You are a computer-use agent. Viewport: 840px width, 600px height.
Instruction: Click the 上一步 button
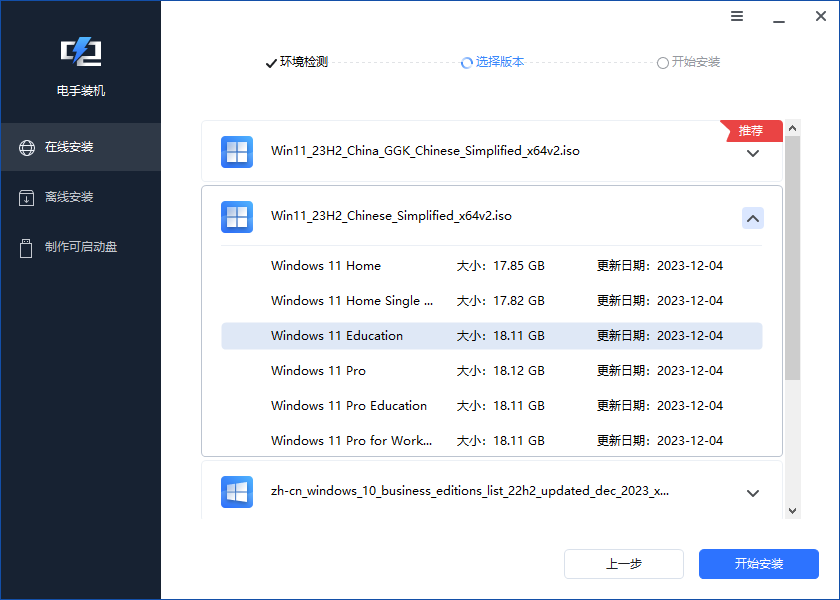pos(624,563)
